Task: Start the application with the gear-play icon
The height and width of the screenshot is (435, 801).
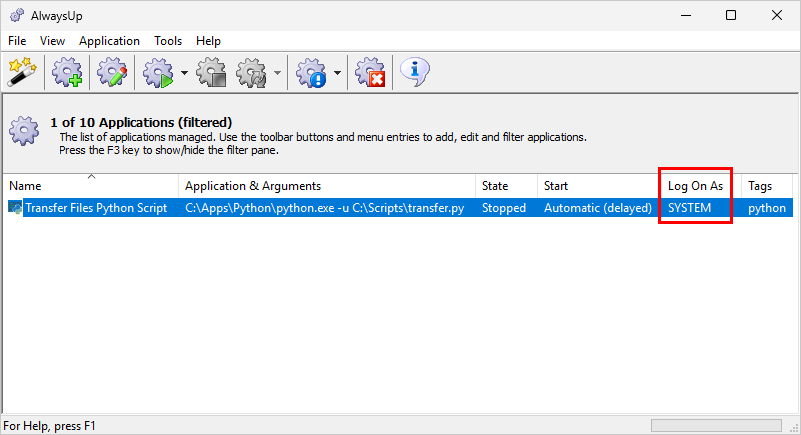Action: click(x=158, y=72)
